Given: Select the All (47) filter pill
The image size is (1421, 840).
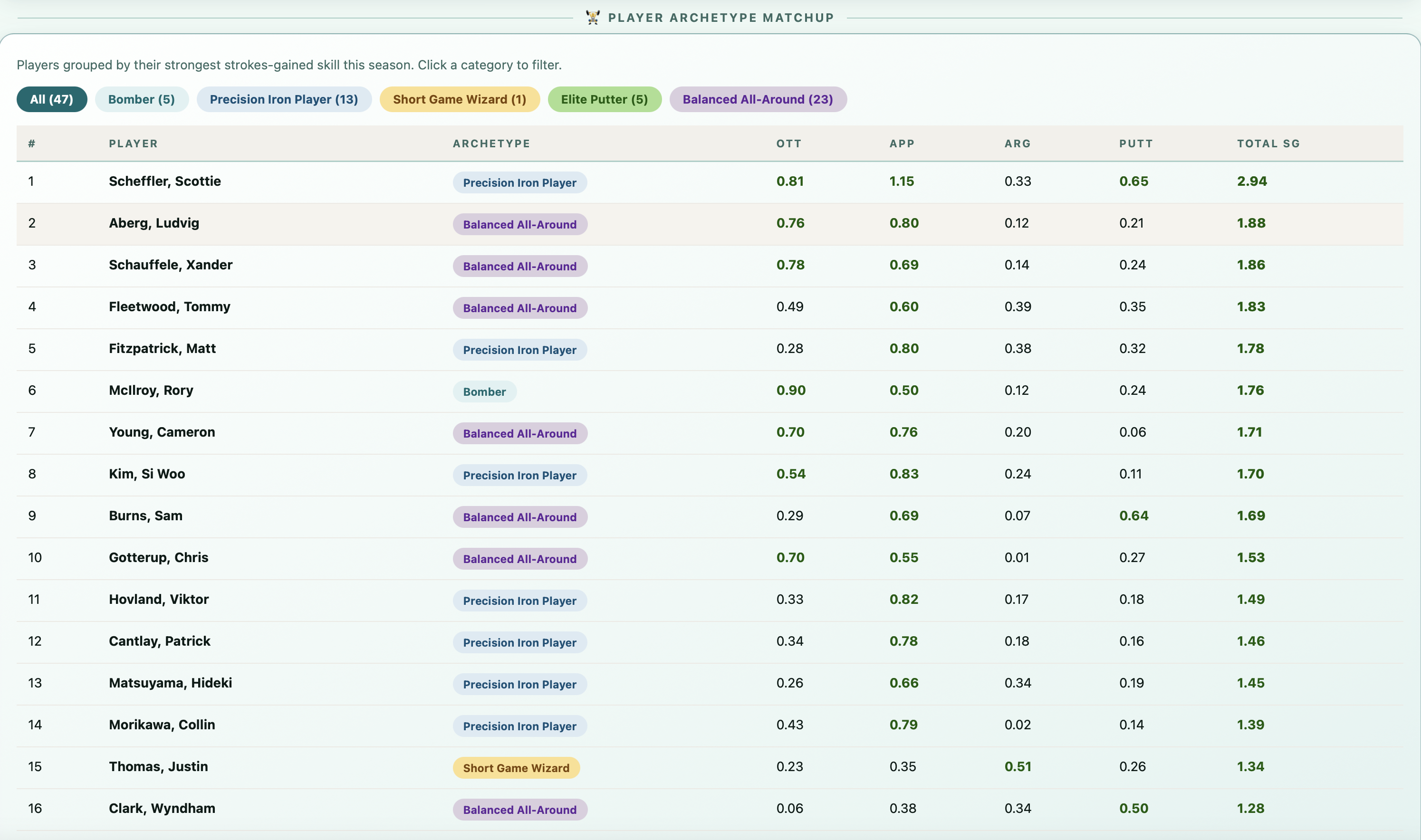Looking at the screenshot, I should click(x=51, y=99).
